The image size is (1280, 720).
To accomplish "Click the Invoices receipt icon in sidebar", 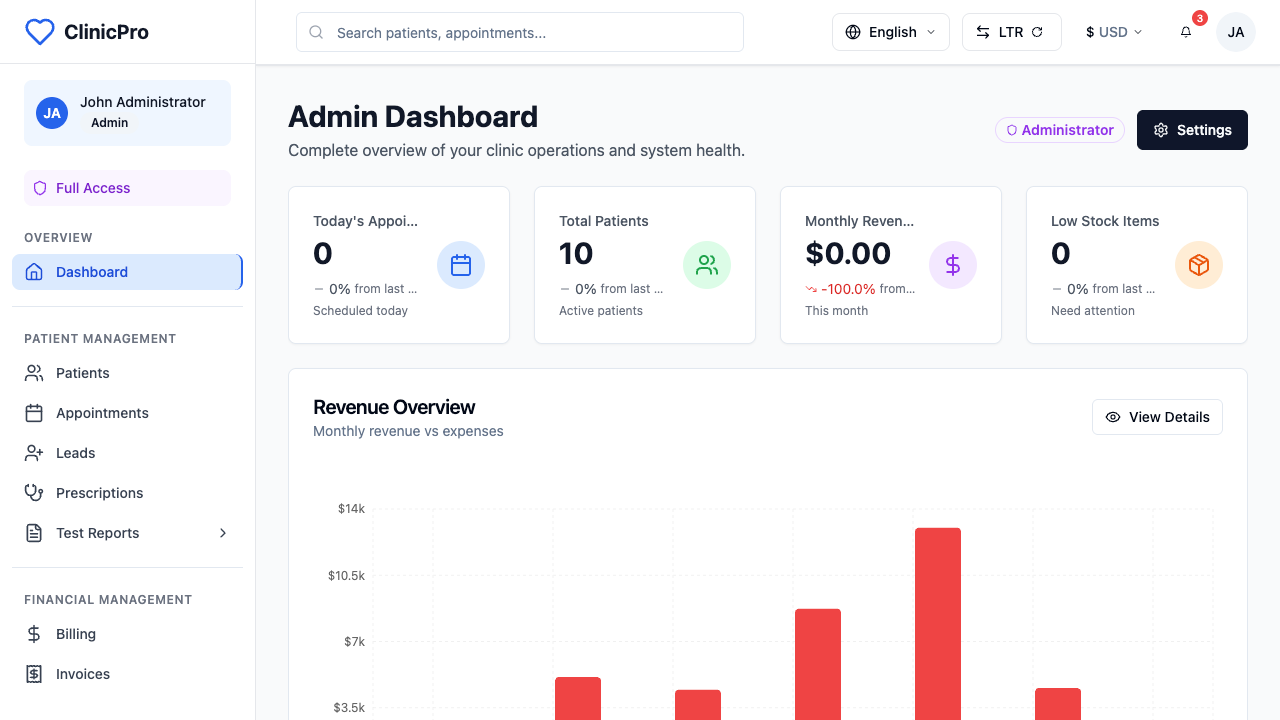I will 34,674.
